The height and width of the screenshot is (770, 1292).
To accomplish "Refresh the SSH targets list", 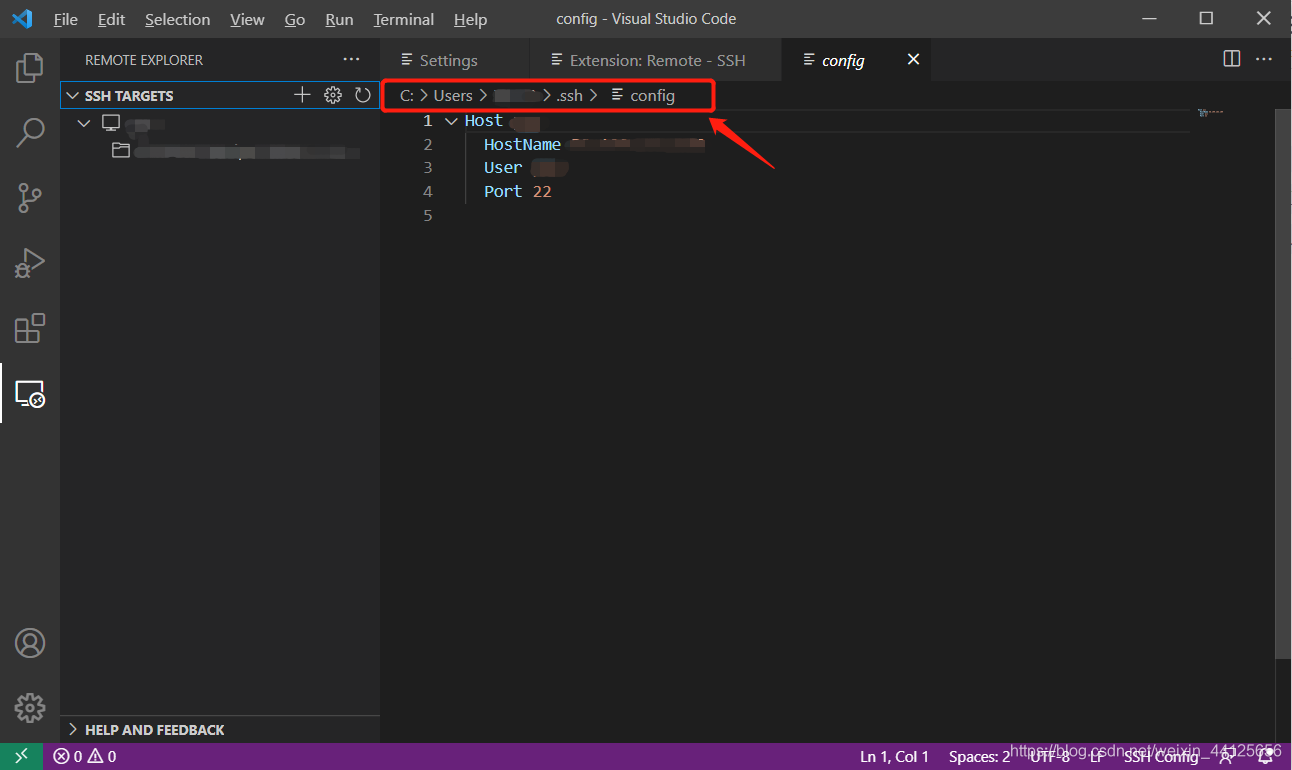I will [x=363, y=95].
